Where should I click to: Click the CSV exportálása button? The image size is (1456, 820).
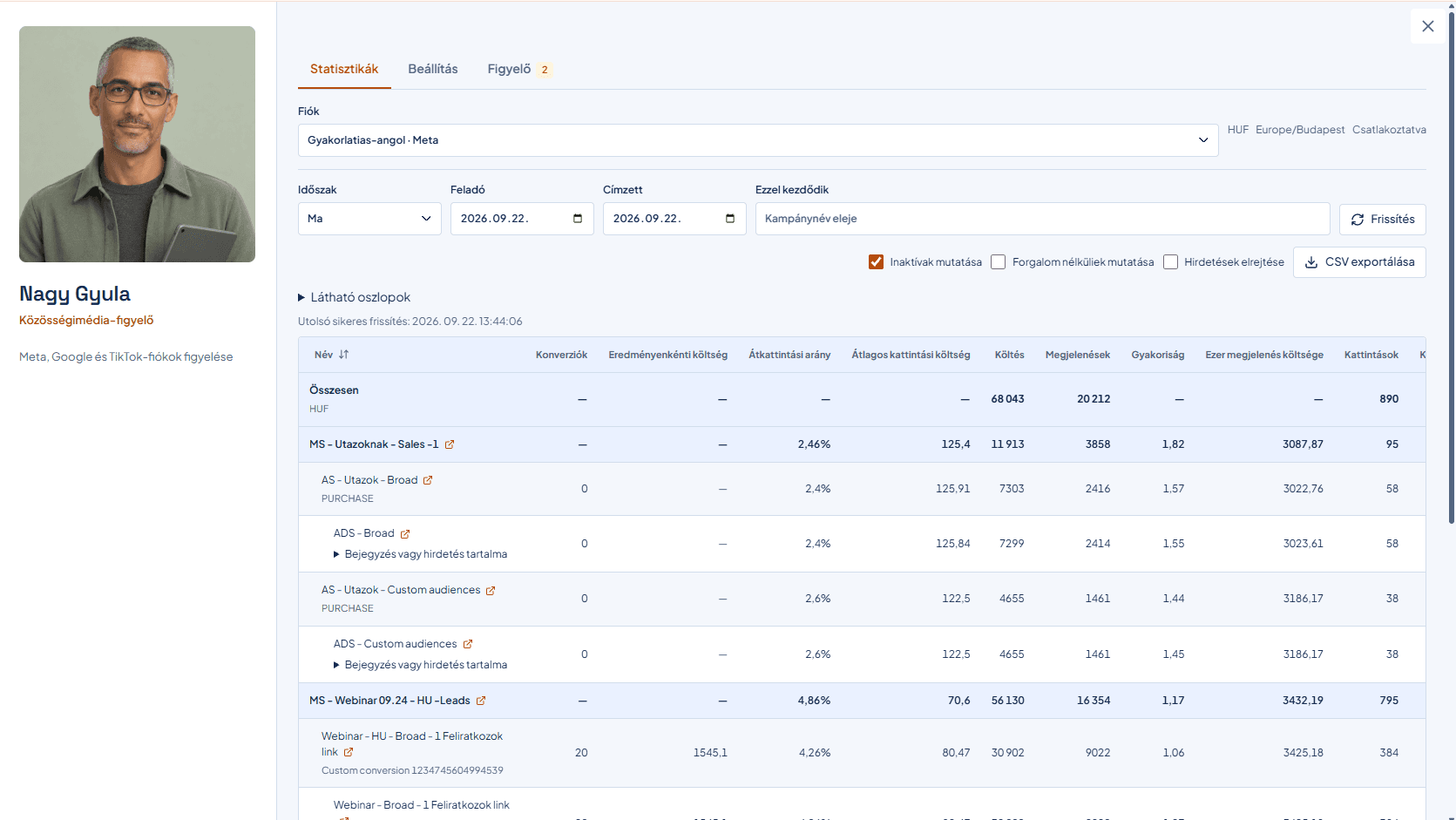(1359, 262)
